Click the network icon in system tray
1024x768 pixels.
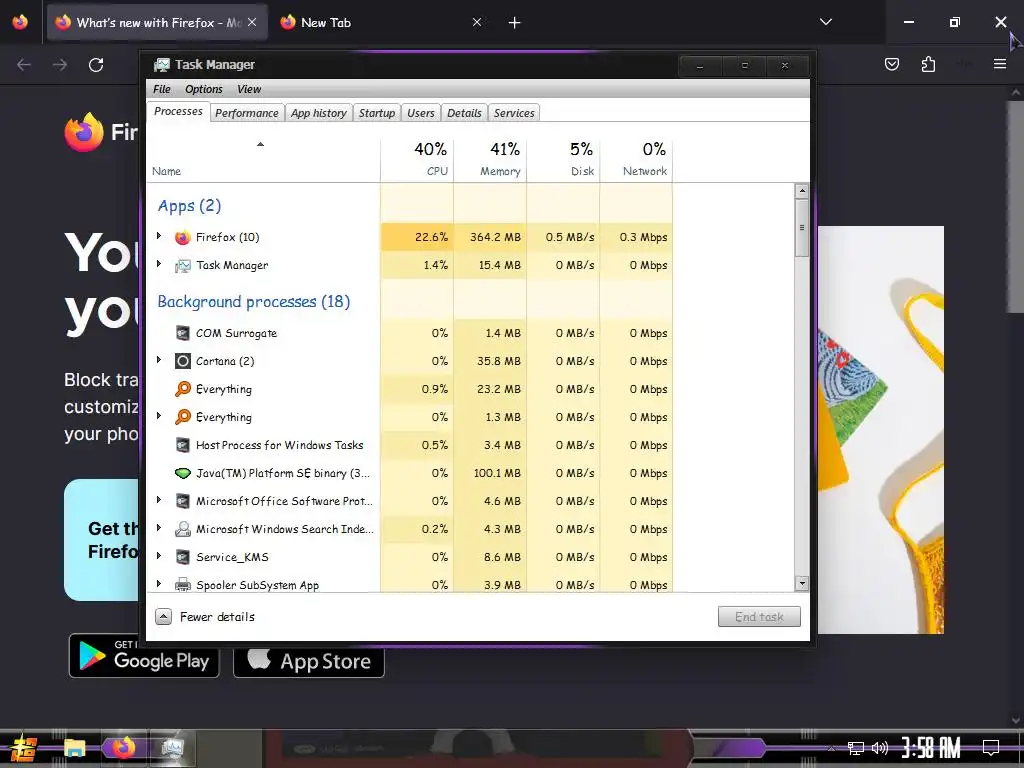[856, 748]
